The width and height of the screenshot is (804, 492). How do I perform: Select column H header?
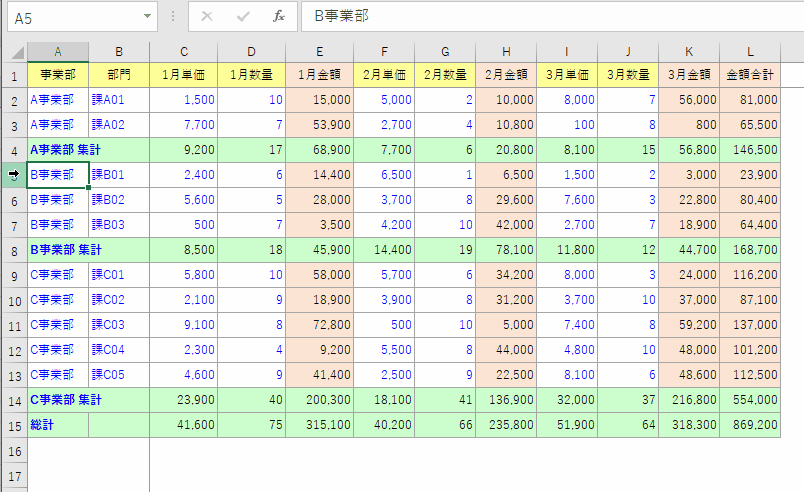tap(506, 52)
